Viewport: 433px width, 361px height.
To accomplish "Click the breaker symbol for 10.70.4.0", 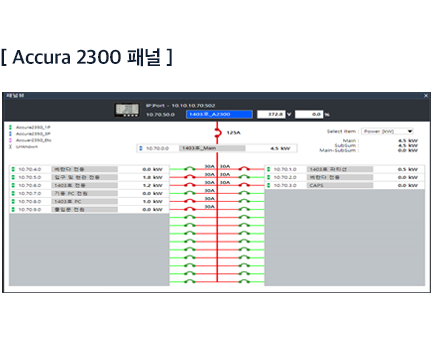I will coord(190,169).
